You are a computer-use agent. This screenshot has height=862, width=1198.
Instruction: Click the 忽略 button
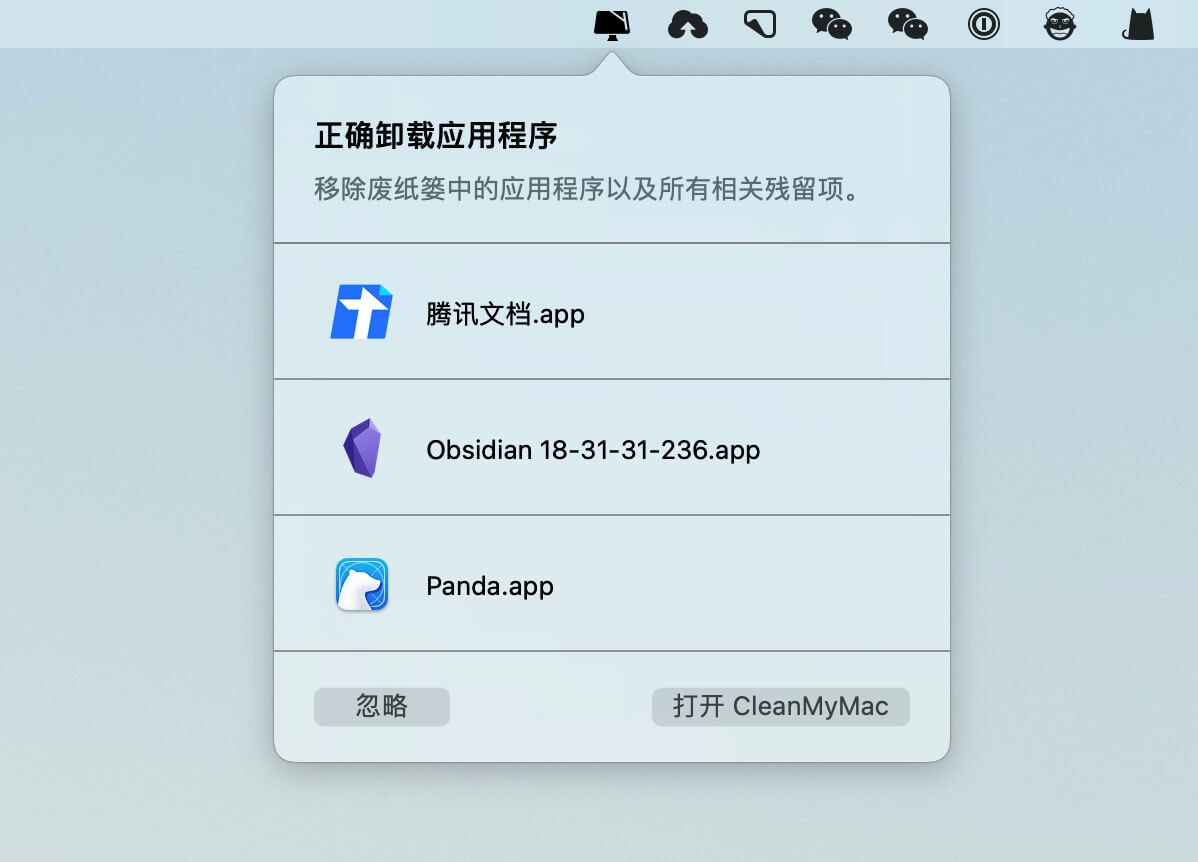point(382,706)
